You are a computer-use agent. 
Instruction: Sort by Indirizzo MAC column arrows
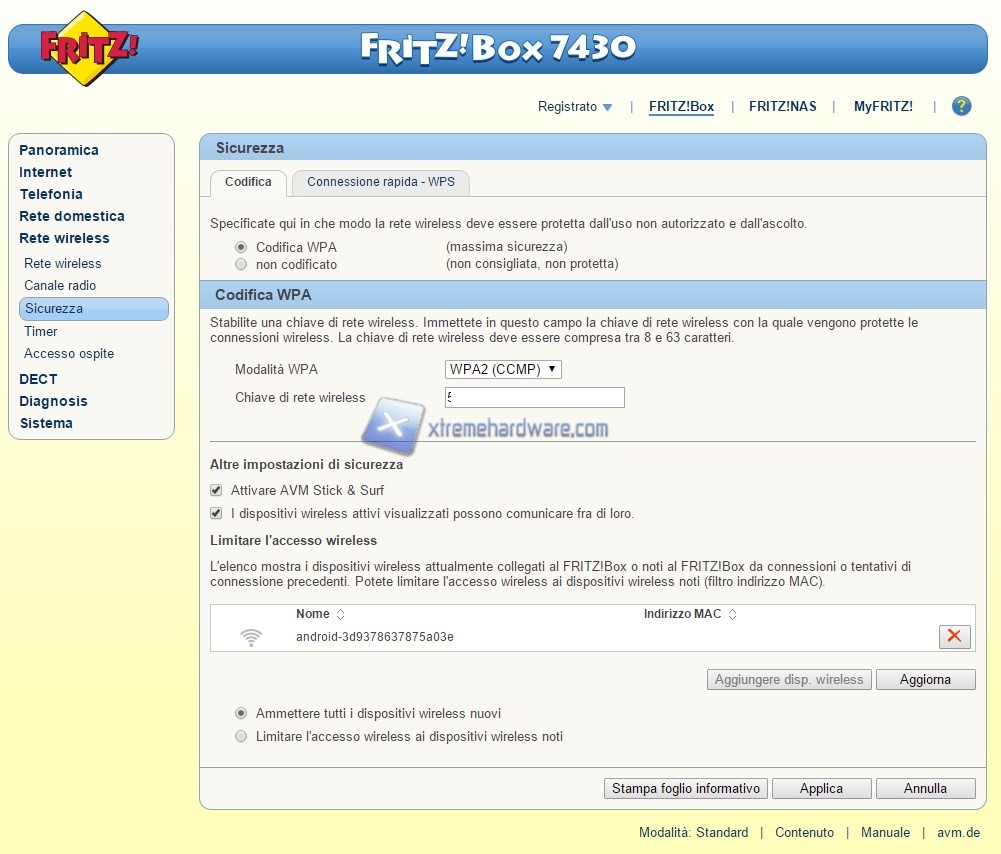click(732, 614)
